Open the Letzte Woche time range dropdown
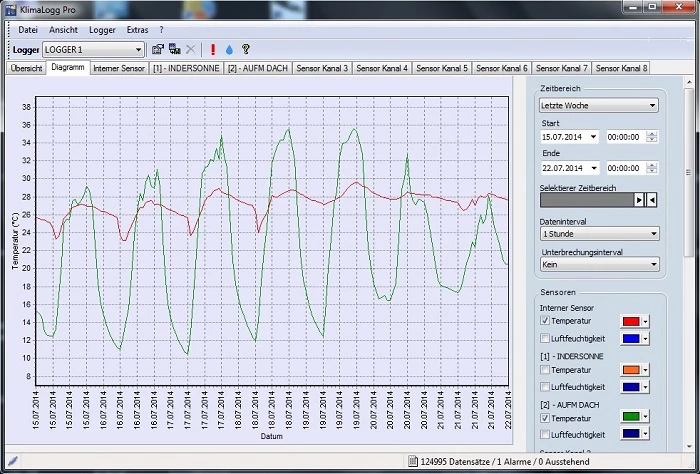700x474 pixels. 598,105
